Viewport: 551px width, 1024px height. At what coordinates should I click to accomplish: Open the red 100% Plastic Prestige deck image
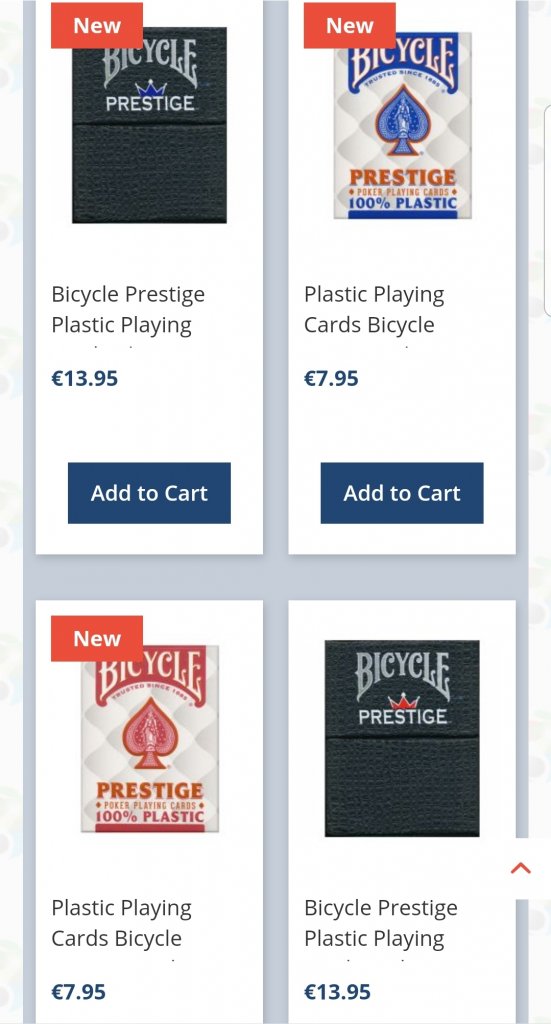point(150,738)
